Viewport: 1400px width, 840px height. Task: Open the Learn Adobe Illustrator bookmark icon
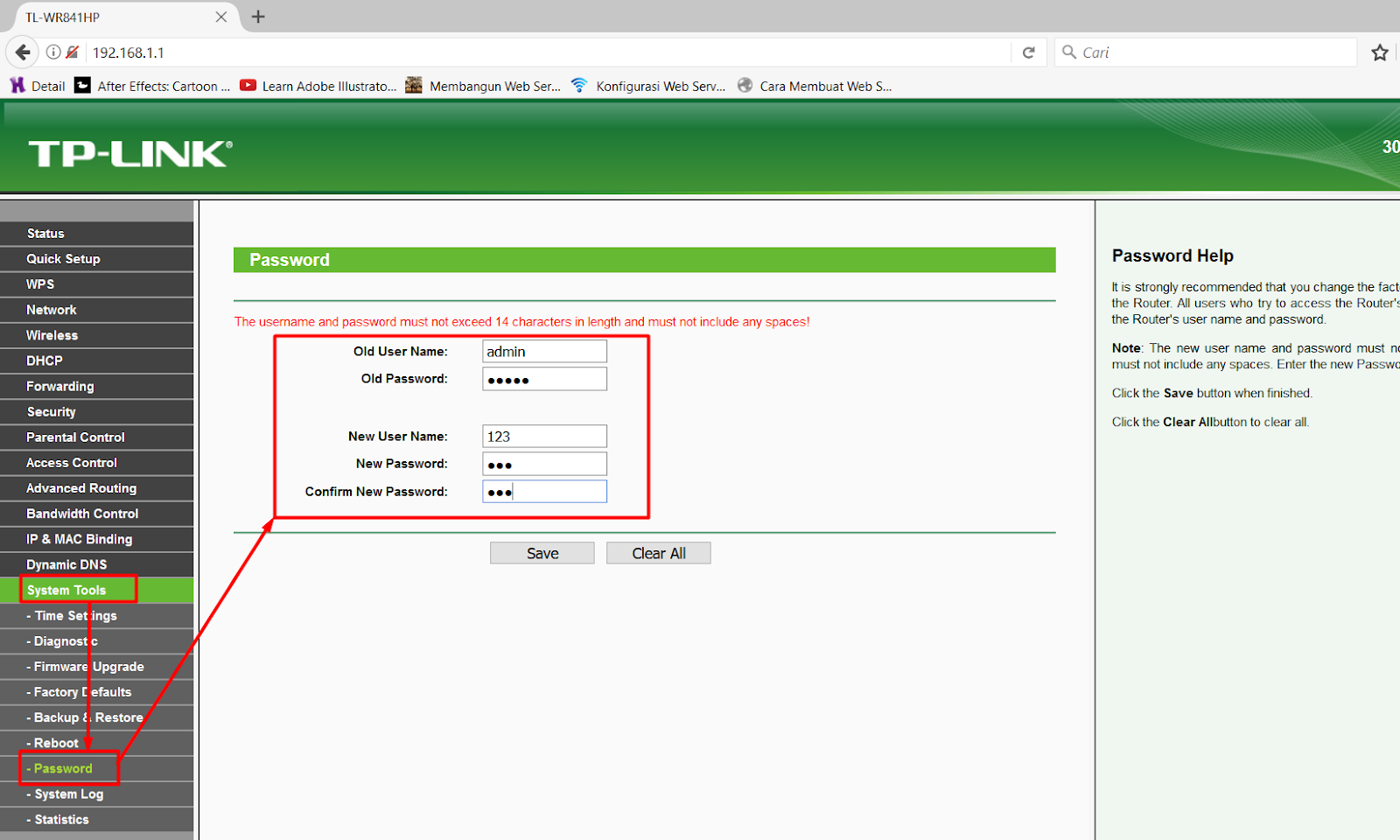[248, 85]
